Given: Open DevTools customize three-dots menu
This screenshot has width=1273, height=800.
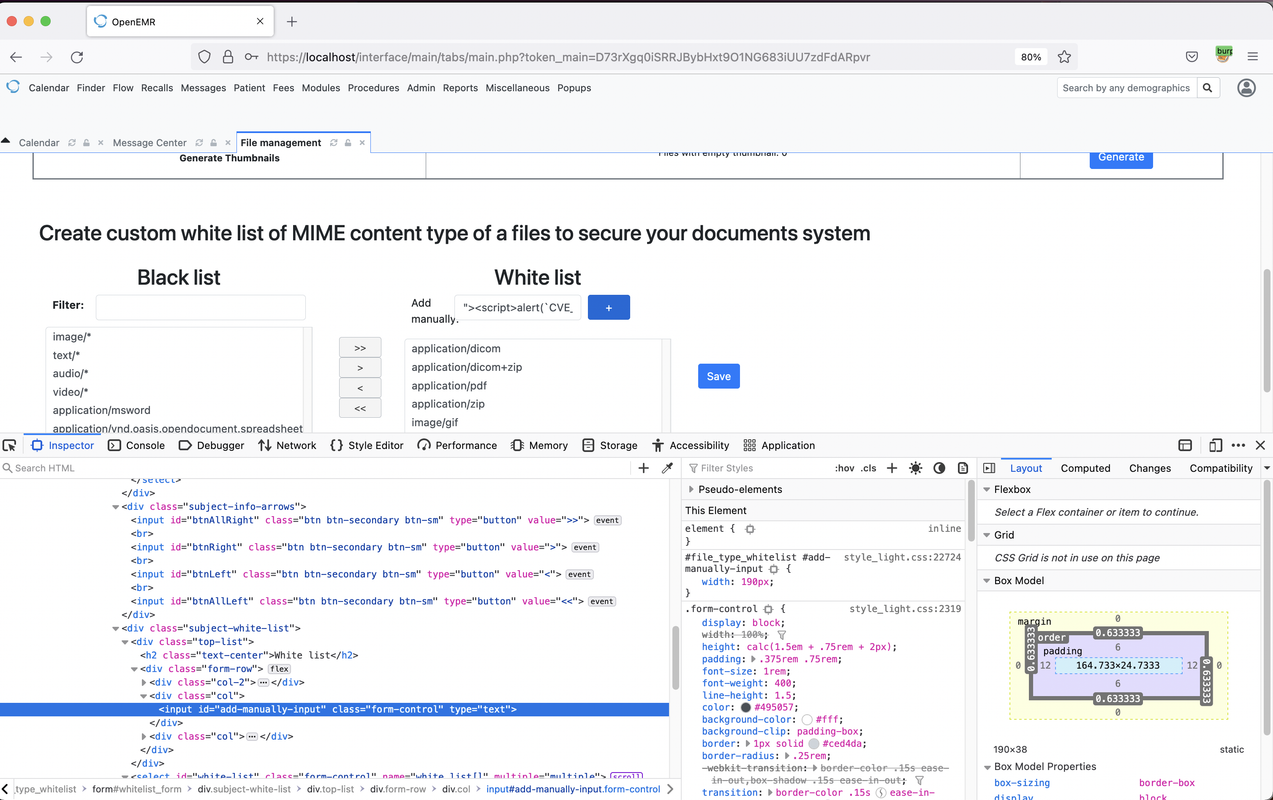Looking at the screenshot, I should (x=1238, y=445).
